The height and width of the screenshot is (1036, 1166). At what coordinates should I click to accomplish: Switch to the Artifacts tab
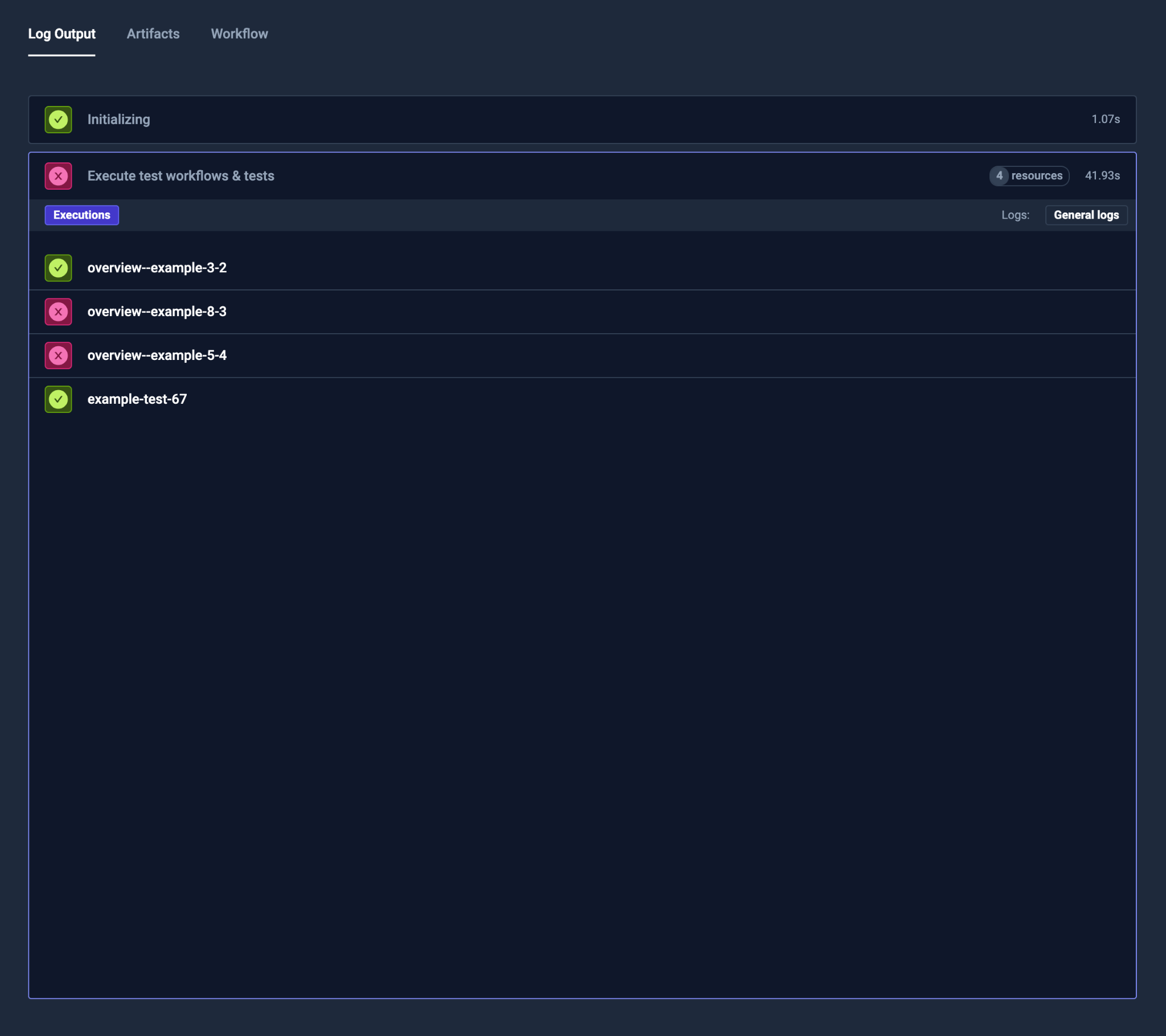click(x=153, y=34)
